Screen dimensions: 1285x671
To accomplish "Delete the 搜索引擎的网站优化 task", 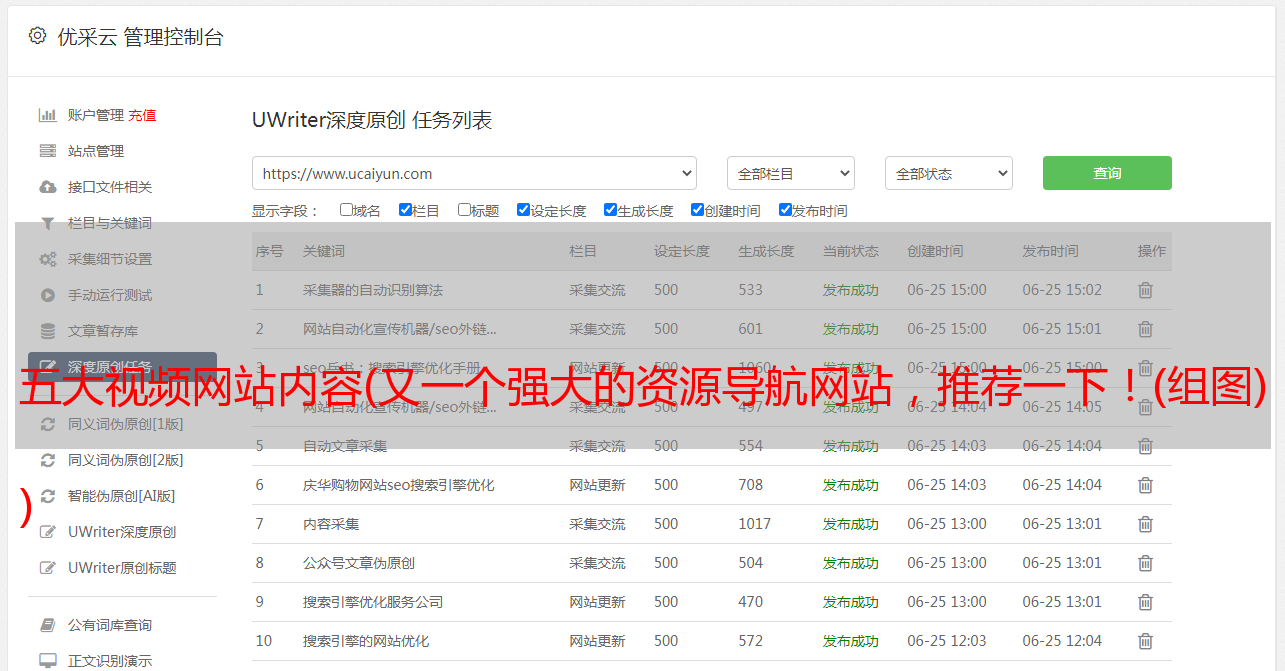I will 1145,641.
